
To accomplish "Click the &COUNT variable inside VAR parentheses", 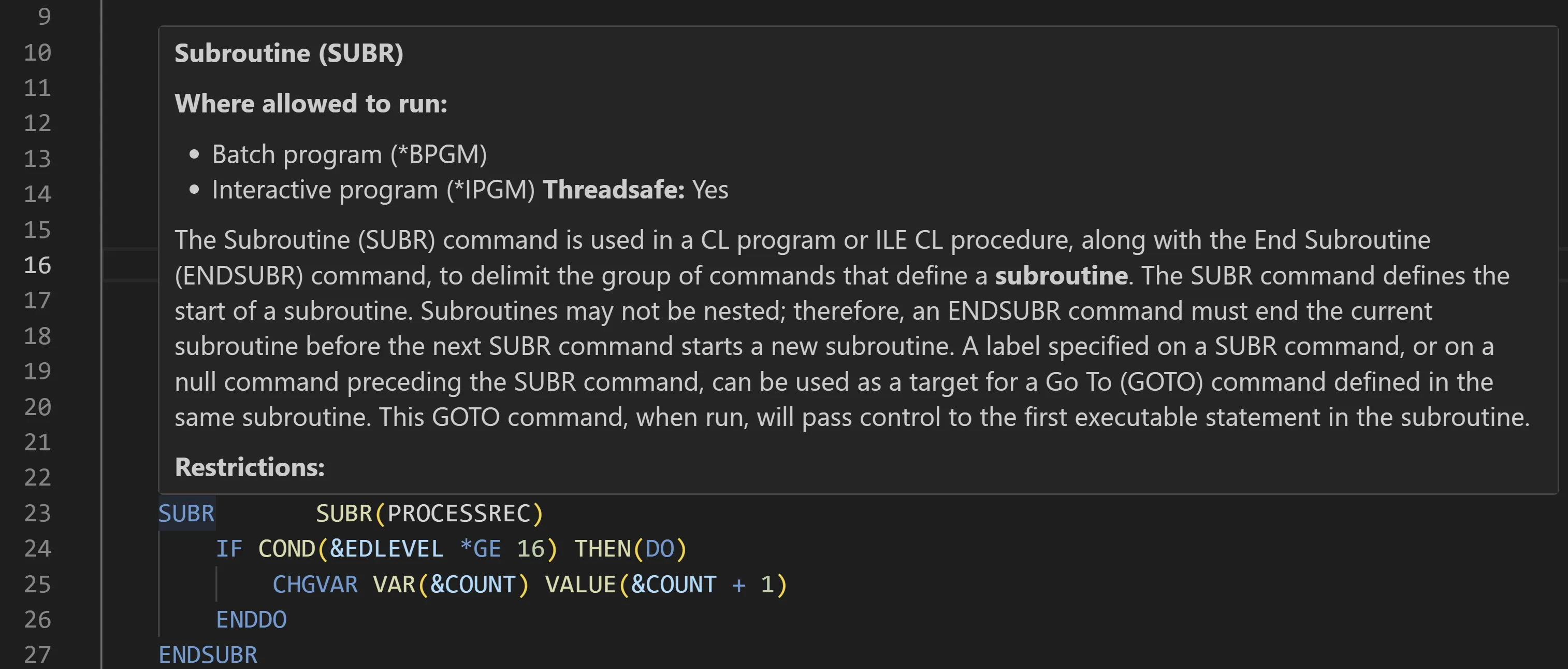I will pos(473,585).
